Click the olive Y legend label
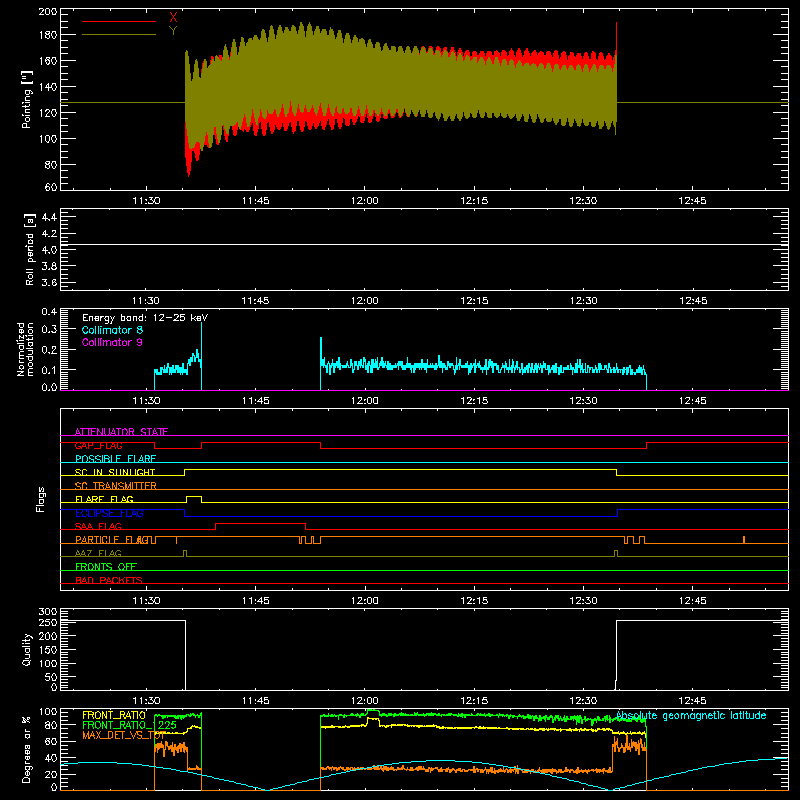This screenshot has height=800, width=800. (173, 31)
